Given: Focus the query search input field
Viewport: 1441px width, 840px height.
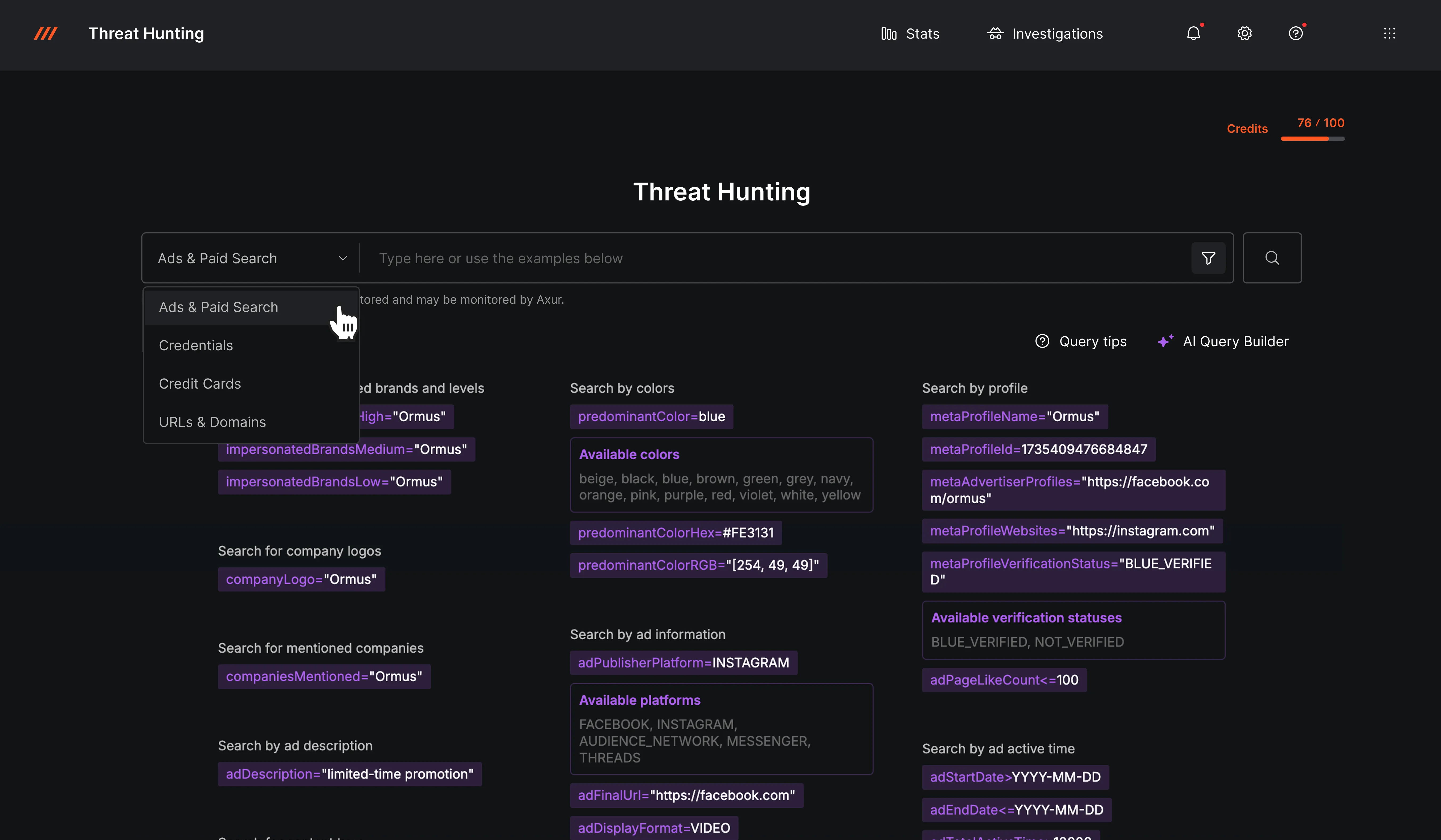Looking at the screenshot, I should (x=778, y=258).
